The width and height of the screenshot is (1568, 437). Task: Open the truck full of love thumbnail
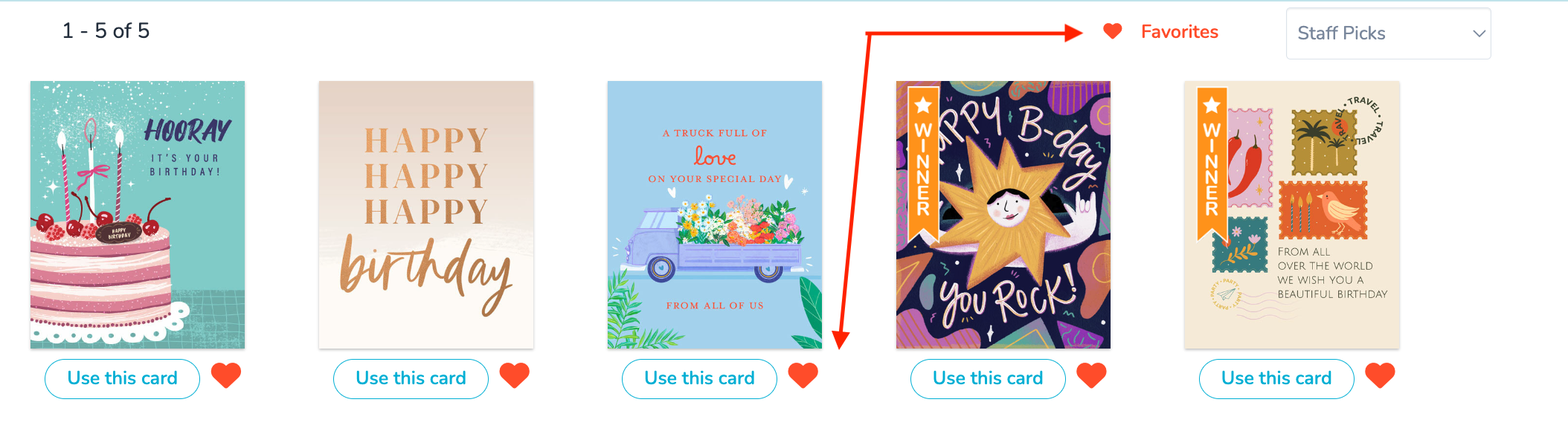pyautogui.click(x=715, y=215)
